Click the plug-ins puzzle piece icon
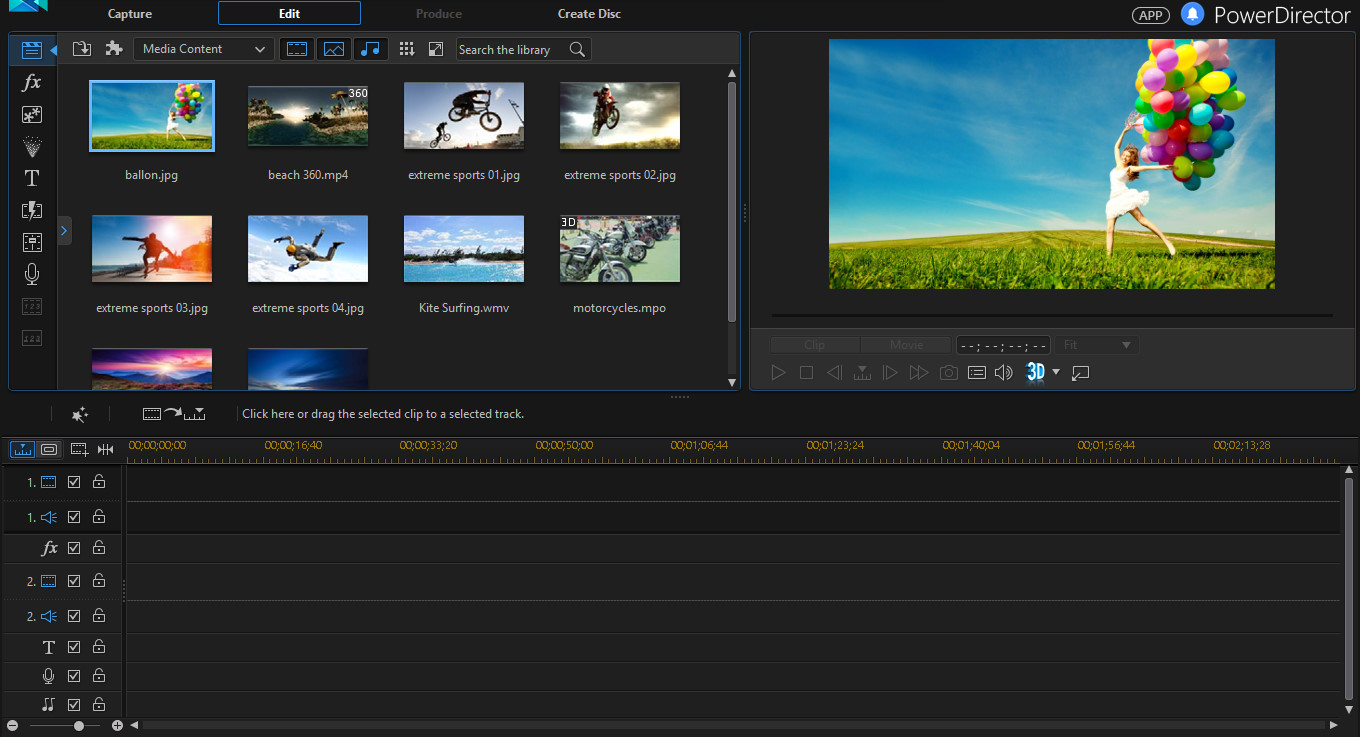Viewport: 1360px width, 737px height. pyautogui.click(x=114, y=49)
